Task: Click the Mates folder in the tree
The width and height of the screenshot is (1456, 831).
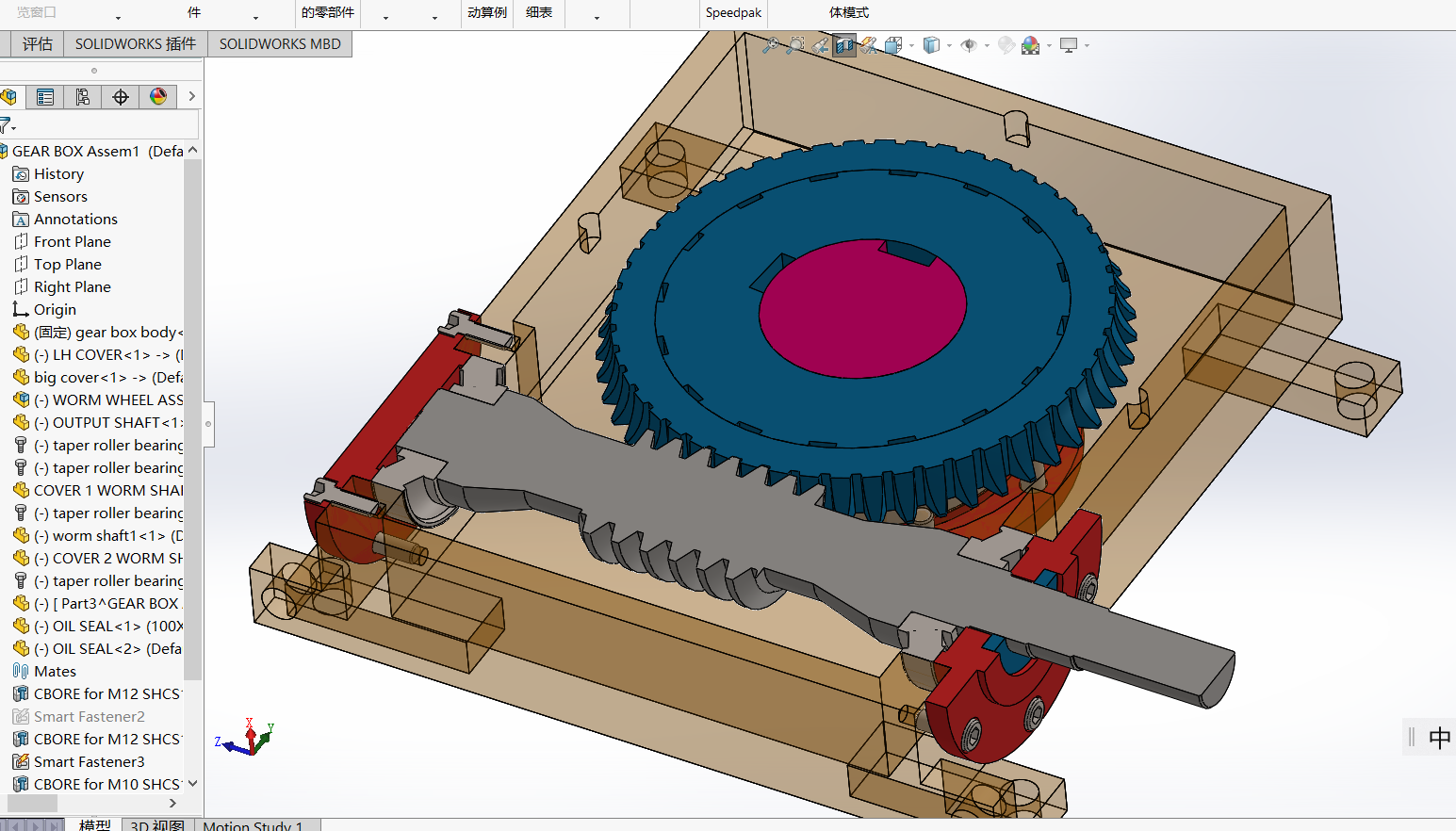Action: click(55, 672)
